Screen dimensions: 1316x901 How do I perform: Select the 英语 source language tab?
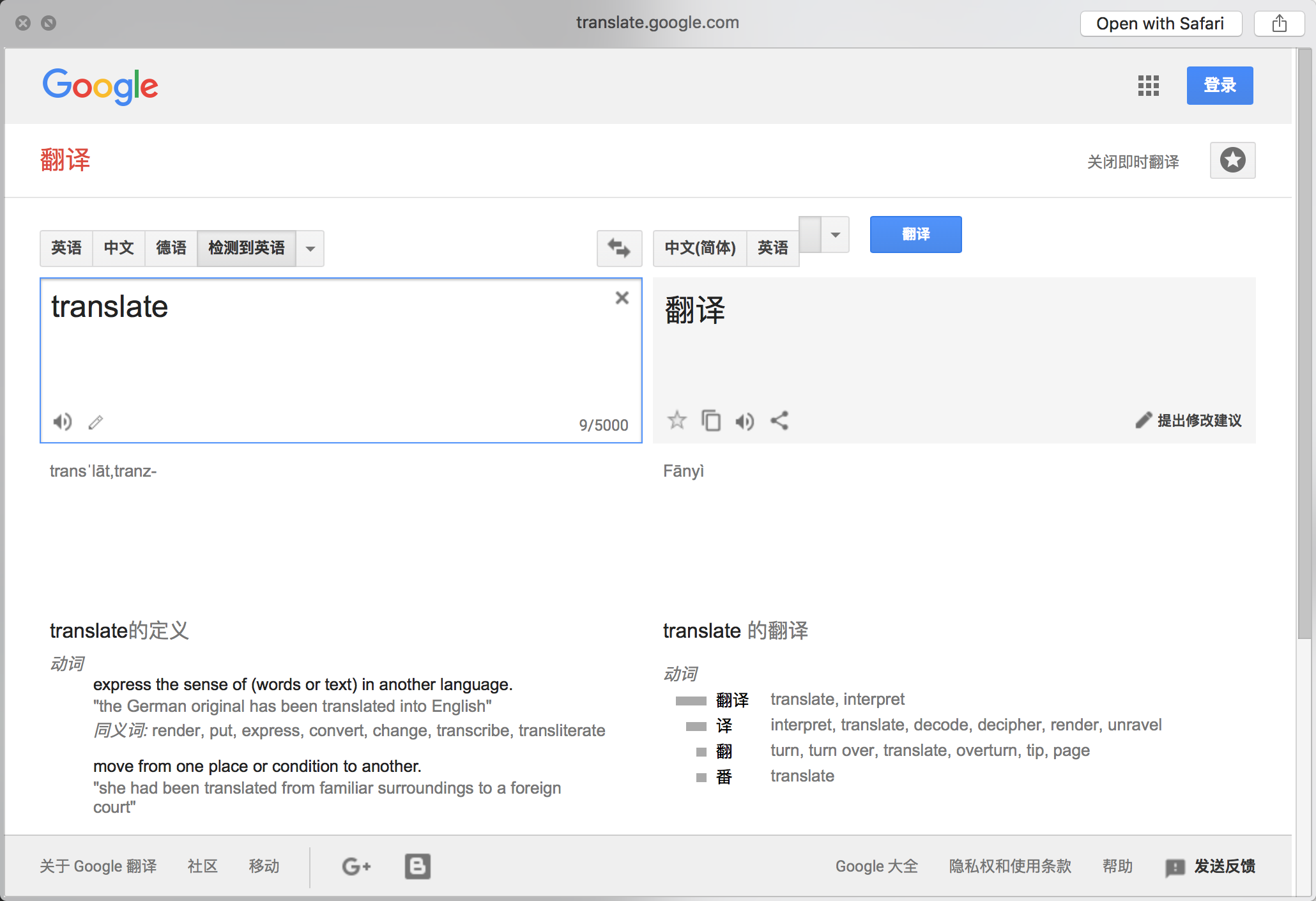[66, 248]
